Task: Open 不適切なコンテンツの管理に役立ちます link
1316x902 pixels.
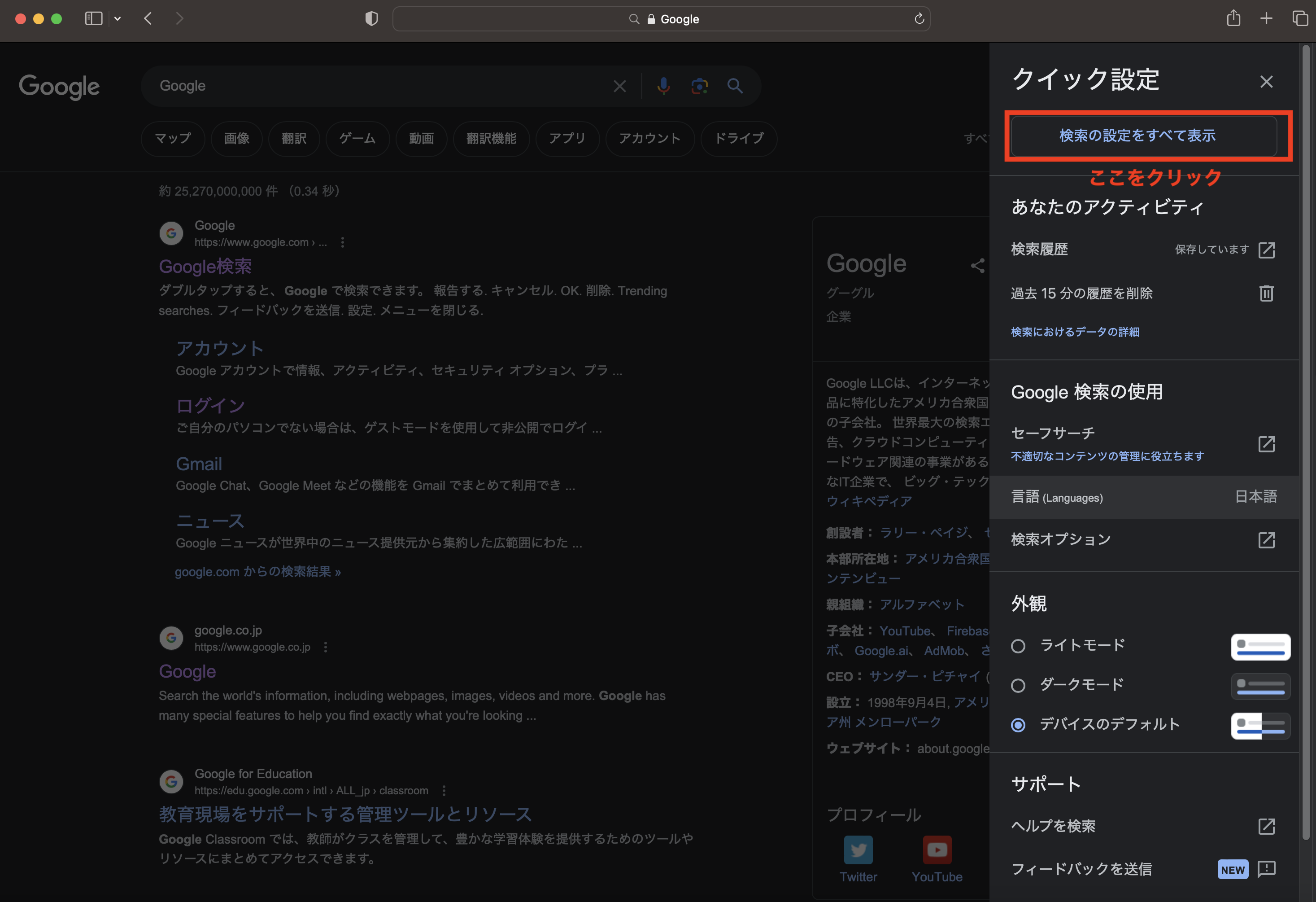Action: pyautogui.click(x=1107, y=456)
